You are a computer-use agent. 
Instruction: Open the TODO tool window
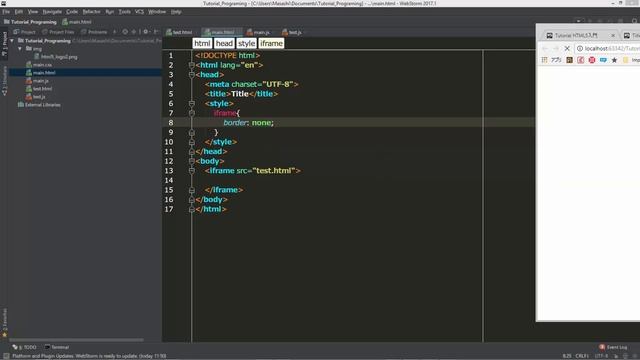25,347
